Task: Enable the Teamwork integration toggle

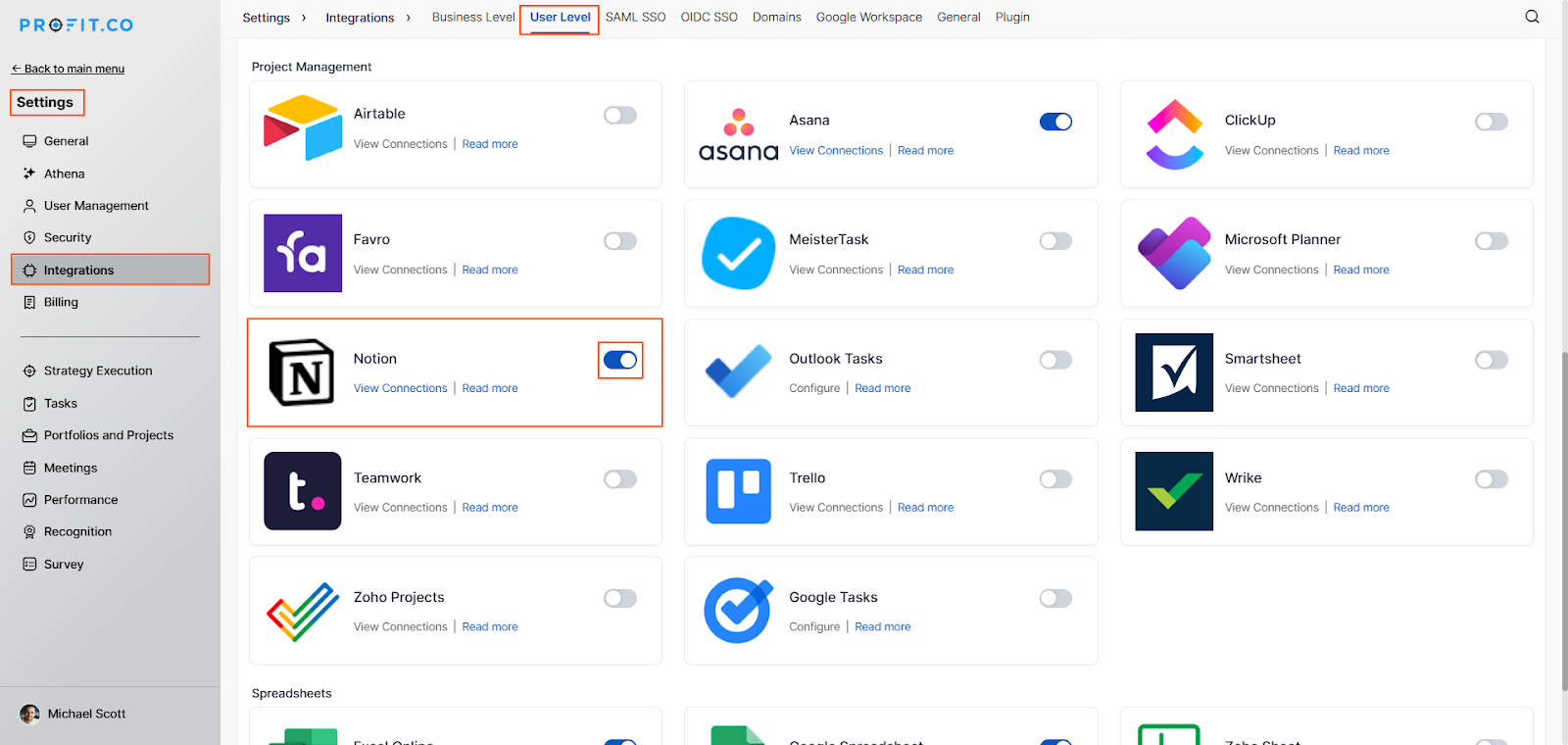Action: tap(620, 479)
